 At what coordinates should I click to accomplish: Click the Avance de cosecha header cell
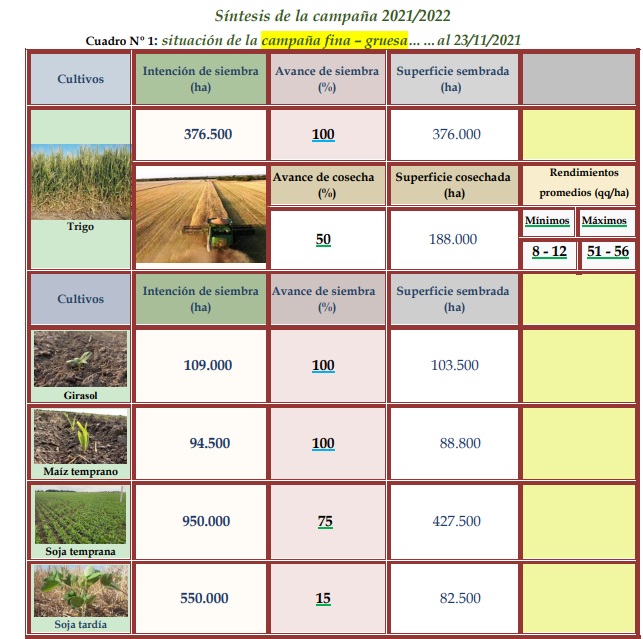point(326,185)
